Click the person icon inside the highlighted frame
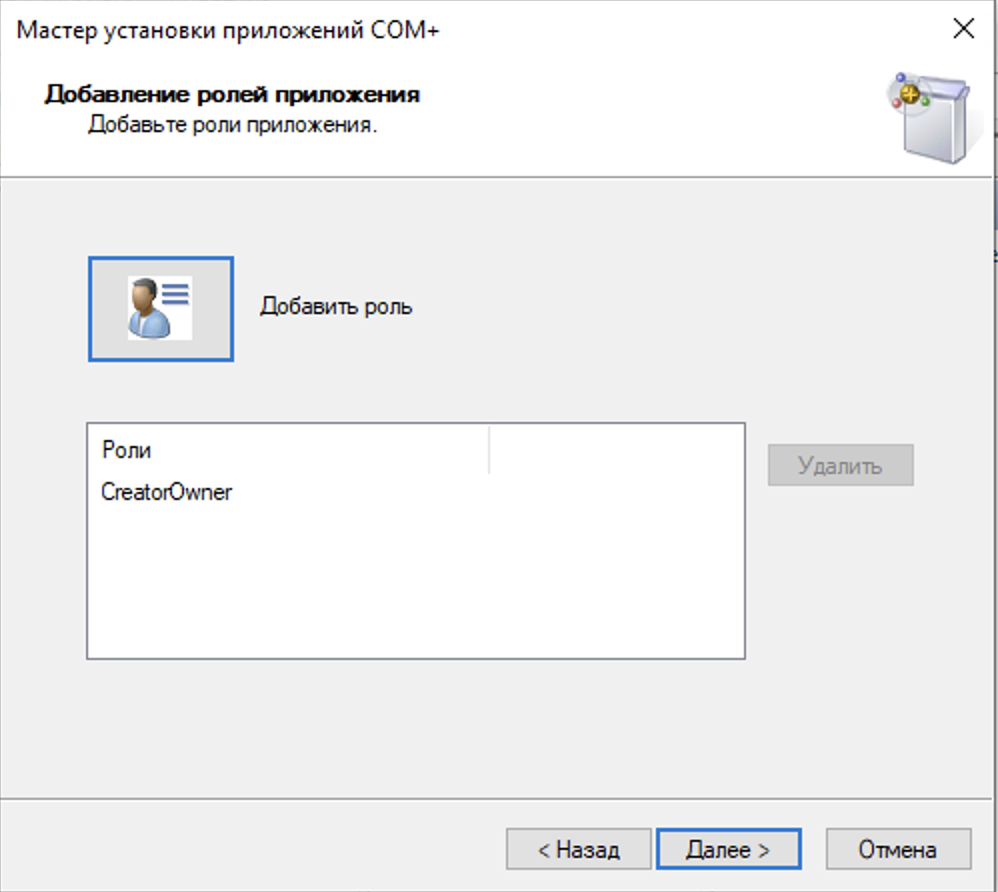 (160, 308)
